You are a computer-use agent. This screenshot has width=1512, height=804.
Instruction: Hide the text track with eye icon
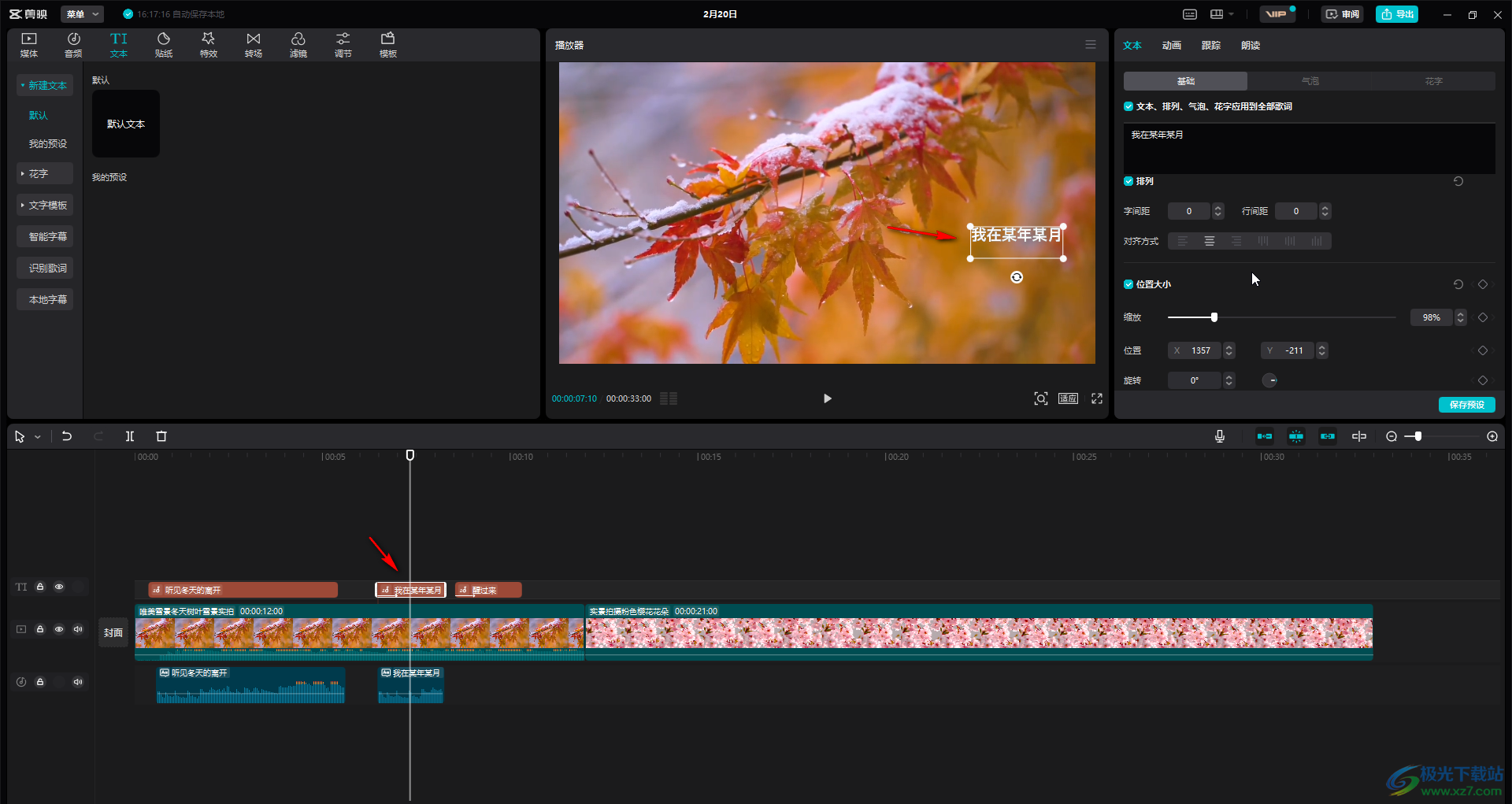point(59,587)
